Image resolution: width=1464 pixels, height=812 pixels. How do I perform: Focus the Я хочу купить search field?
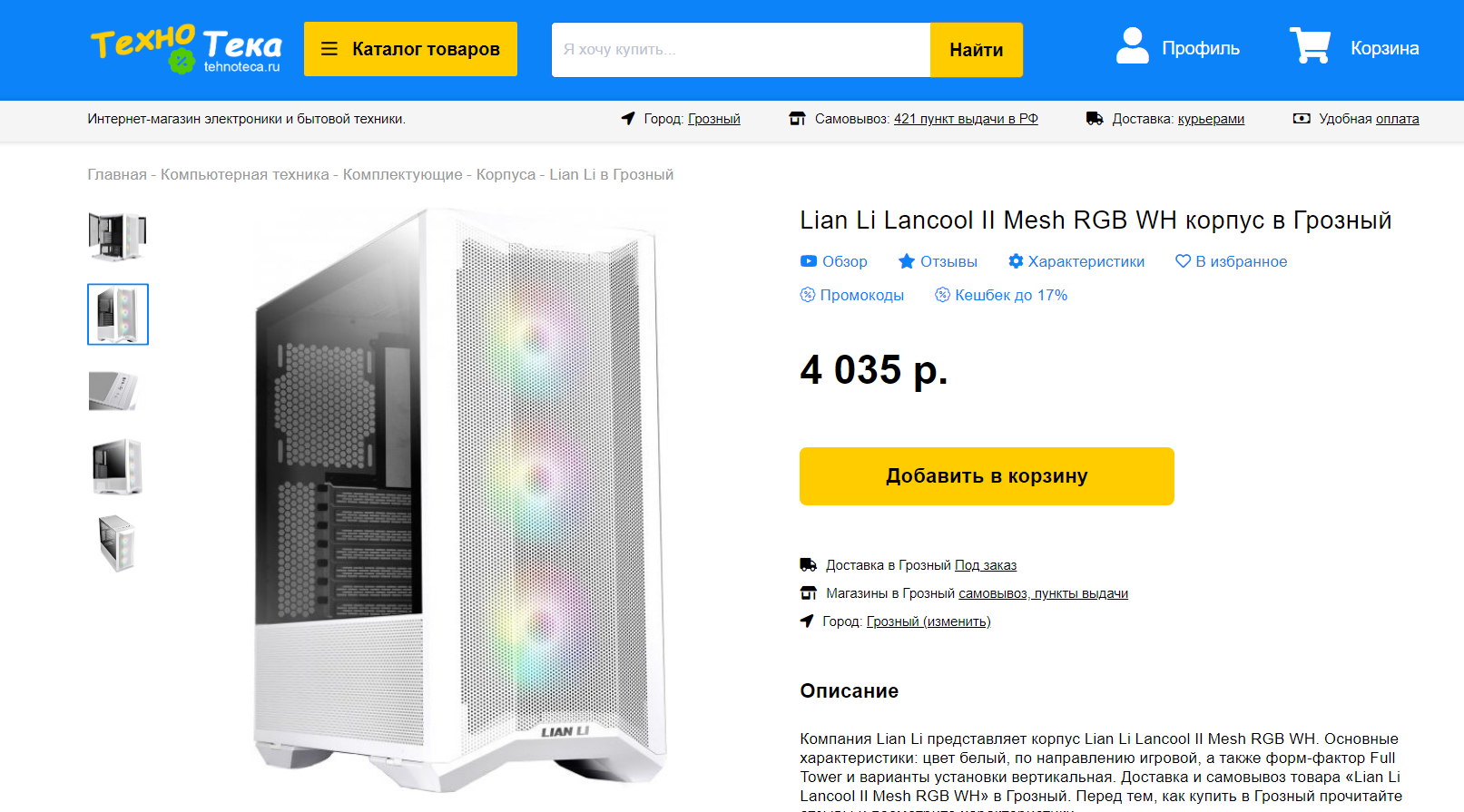click(741, 50)
